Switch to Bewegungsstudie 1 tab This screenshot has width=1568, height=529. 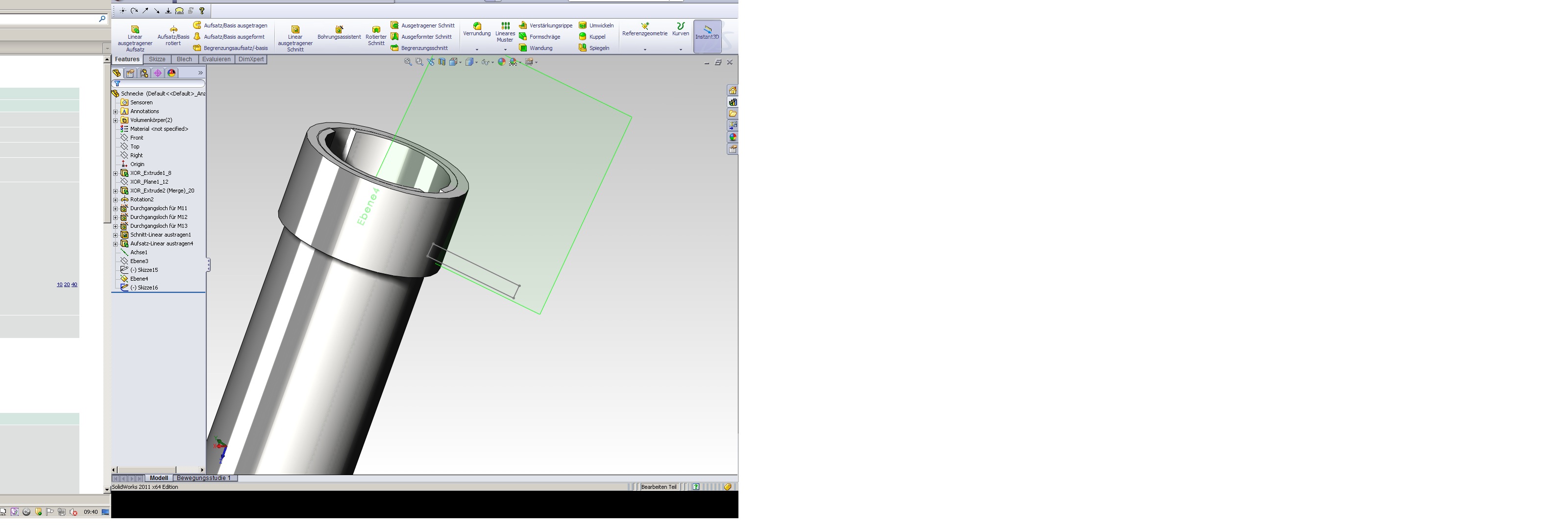point(204,479)
